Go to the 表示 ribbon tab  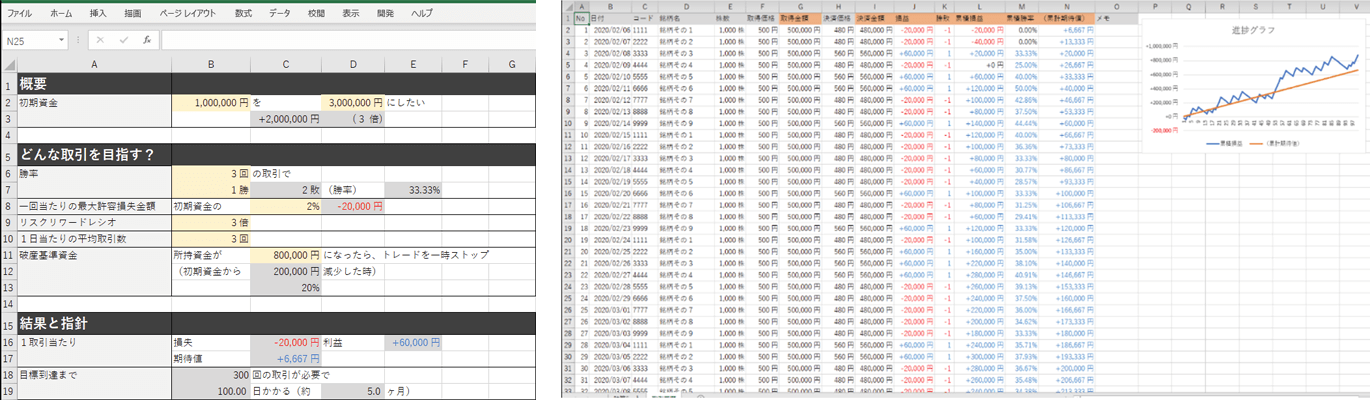click(350, 14)
